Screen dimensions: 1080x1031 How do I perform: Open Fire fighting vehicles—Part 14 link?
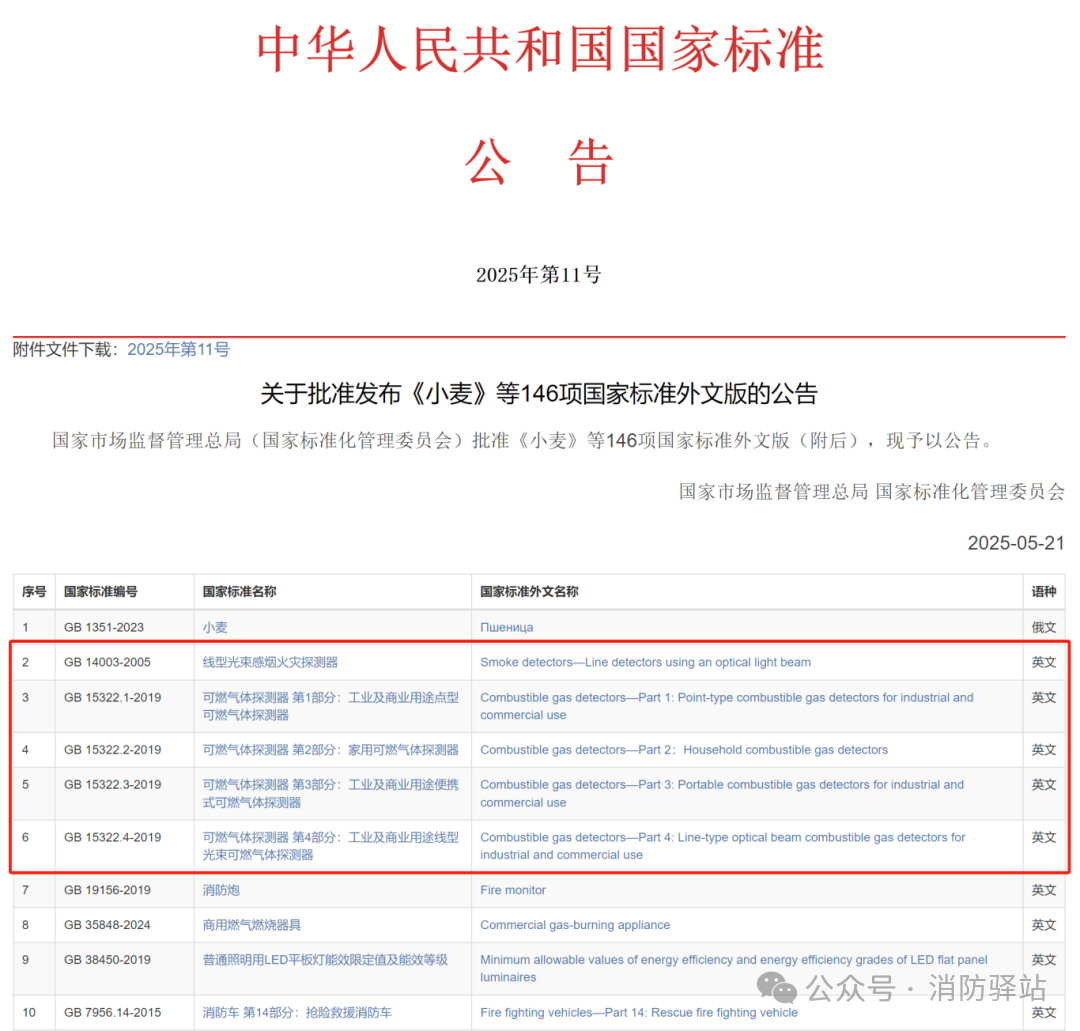639,1012
